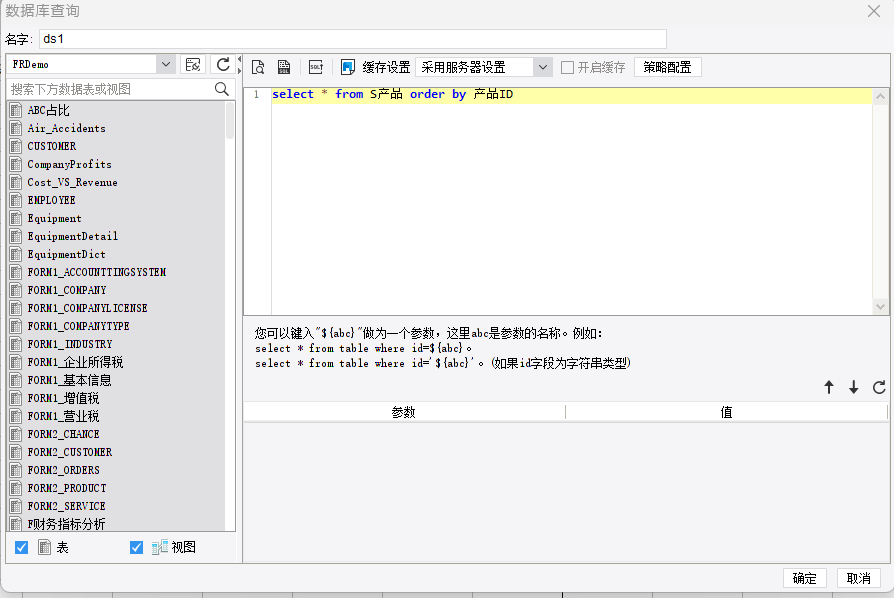894x598 pixels.
Task: Move parameter up with up arrow
Action: (x=829, y=388)
